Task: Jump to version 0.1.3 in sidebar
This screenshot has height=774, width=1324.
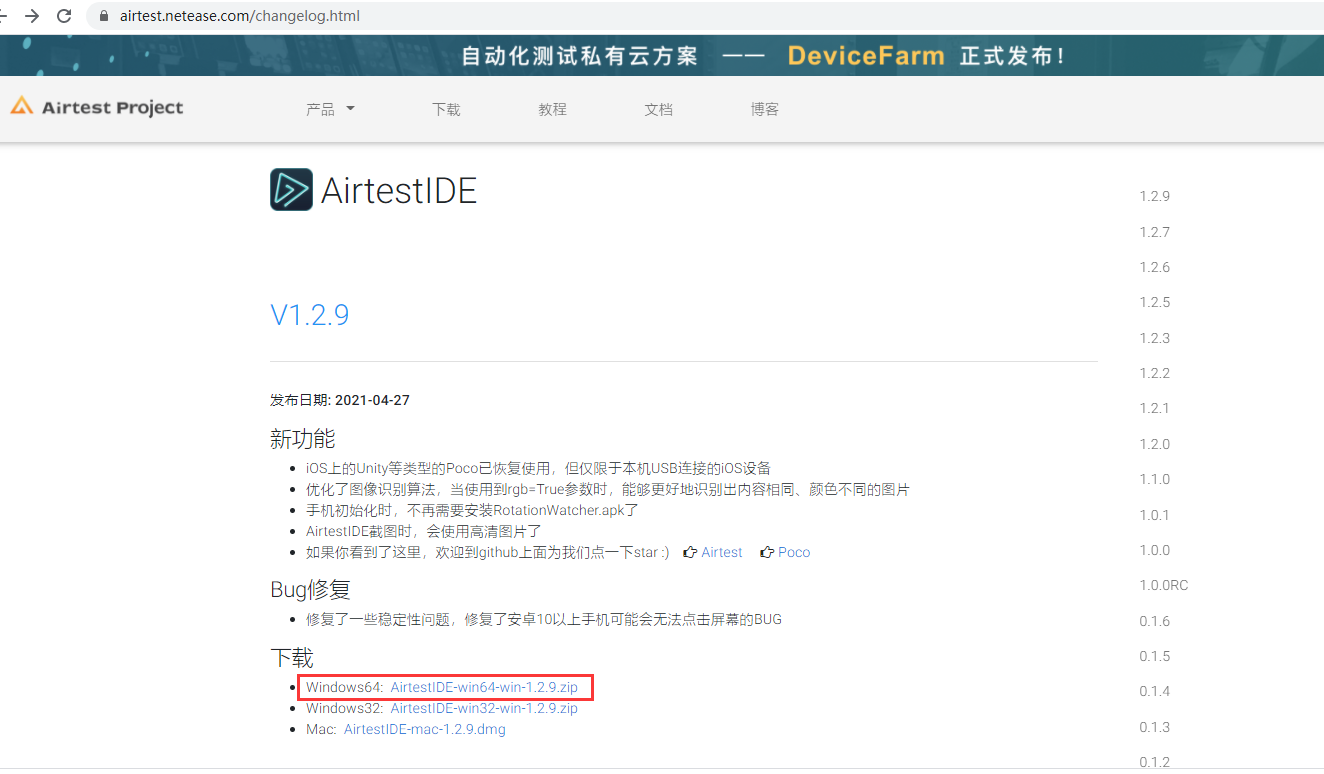Action: click(1154, 727)
